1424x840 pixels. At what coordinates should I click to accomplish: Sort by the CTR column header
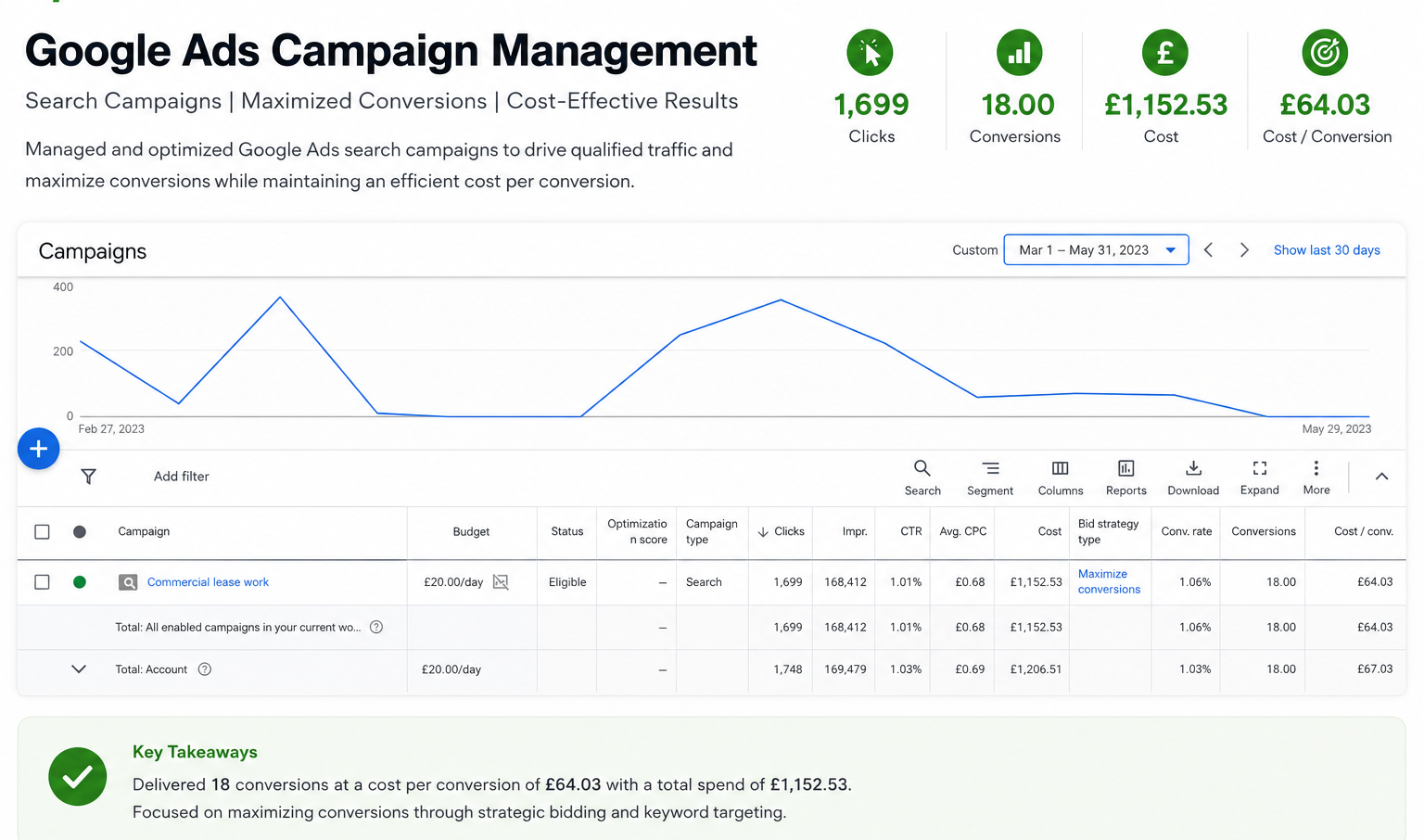coord(911,532)
